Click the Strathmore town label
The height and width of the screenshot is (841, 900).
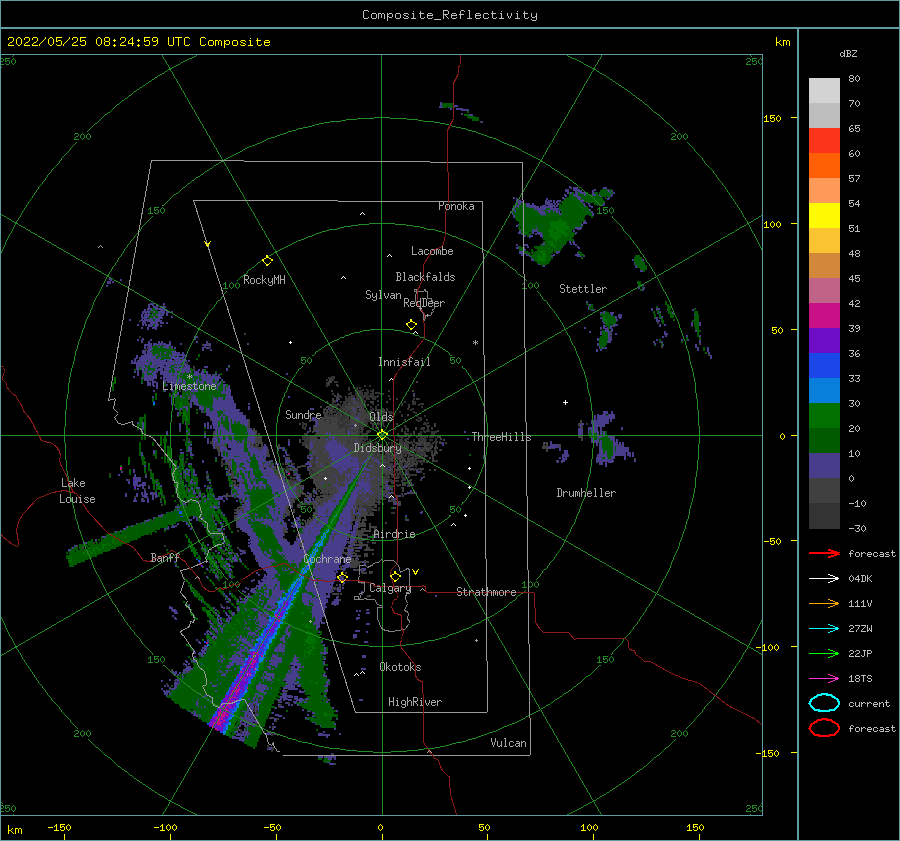pos(486,592)
